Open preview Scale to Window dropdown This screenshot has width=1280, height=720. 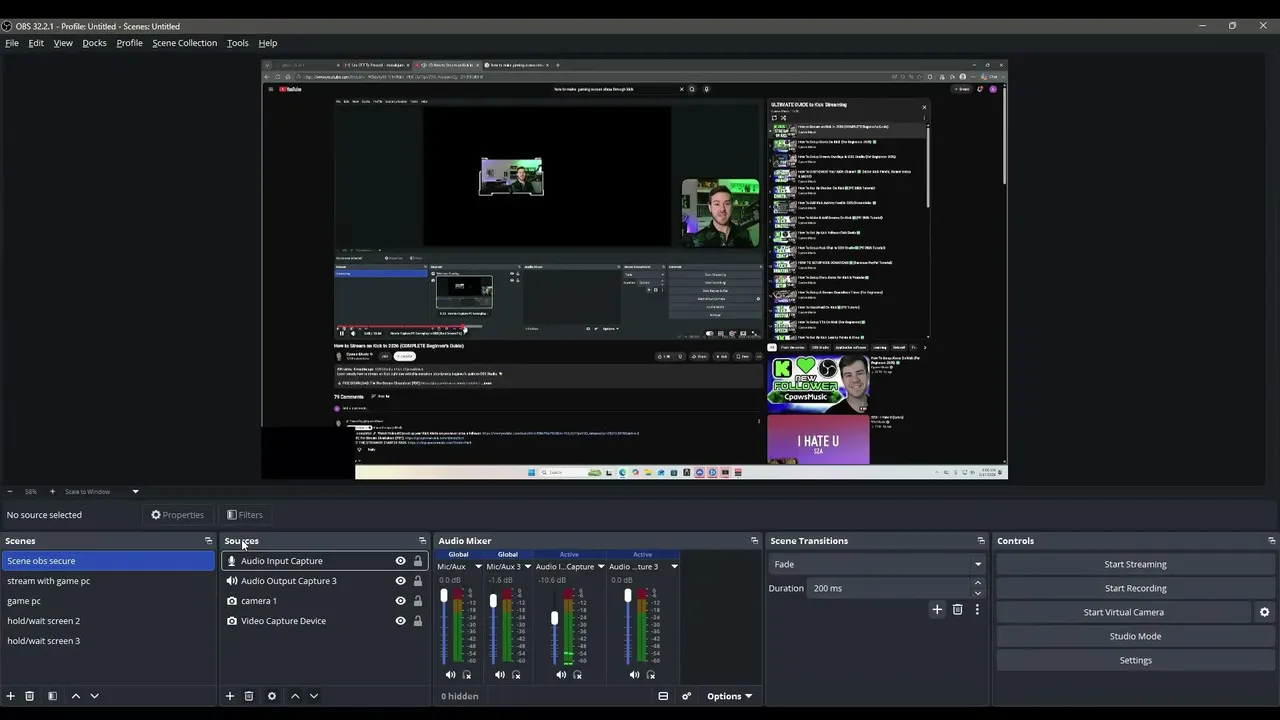(102, 492)
